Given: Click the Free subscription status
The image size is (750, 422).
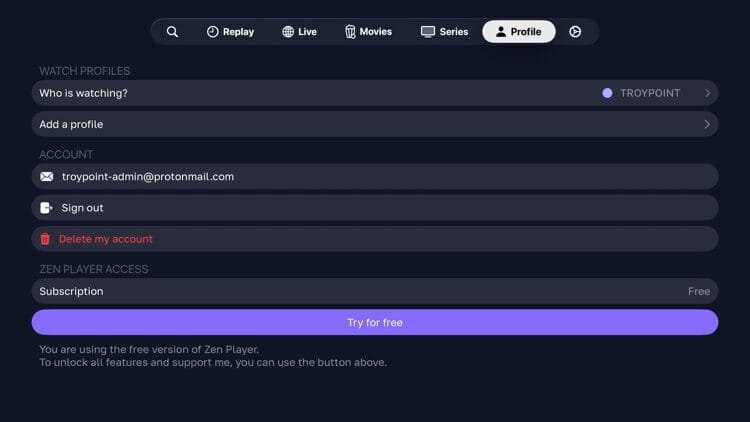Looking at the screenshot, I should (x=699, y=291).
